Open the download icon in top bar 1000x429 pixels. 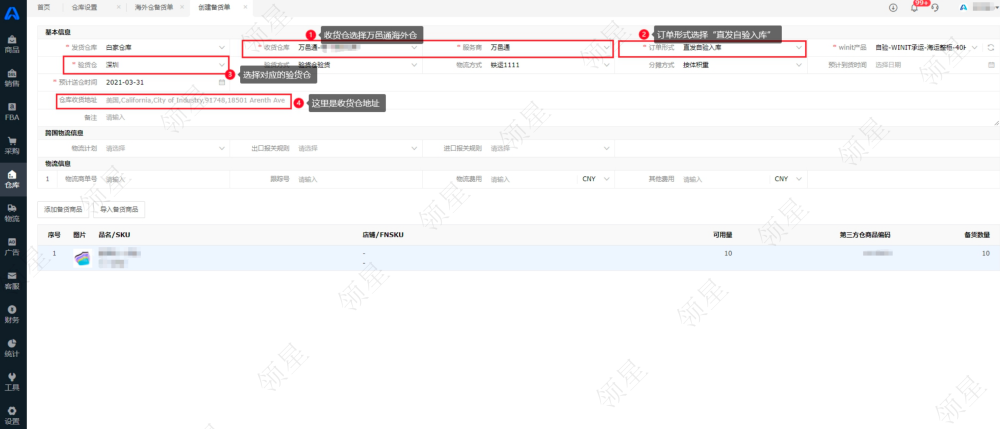click(x=892, y=7)
